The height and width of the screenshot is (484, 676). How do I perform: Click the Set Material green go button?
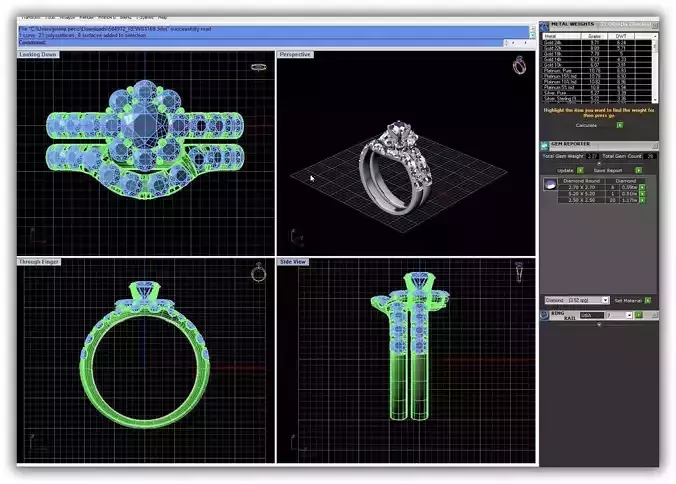(x=648, y=300)
